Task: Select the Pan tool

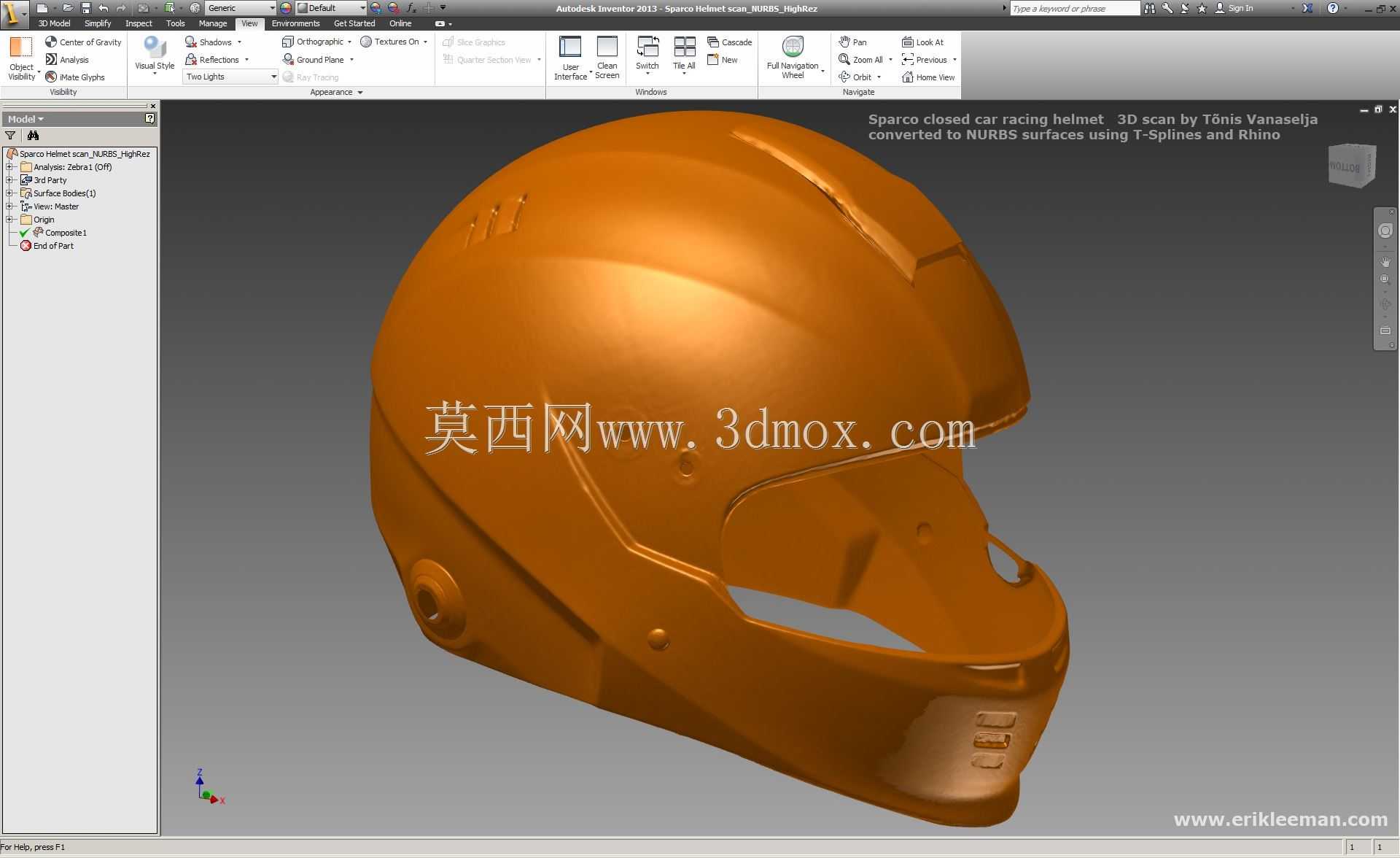Action: pos(853,42)
